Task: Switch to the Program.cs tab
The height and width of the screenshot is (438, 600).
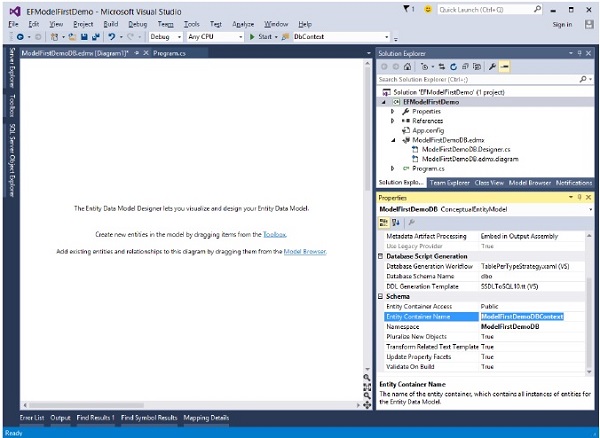Action: pos(169,53)
